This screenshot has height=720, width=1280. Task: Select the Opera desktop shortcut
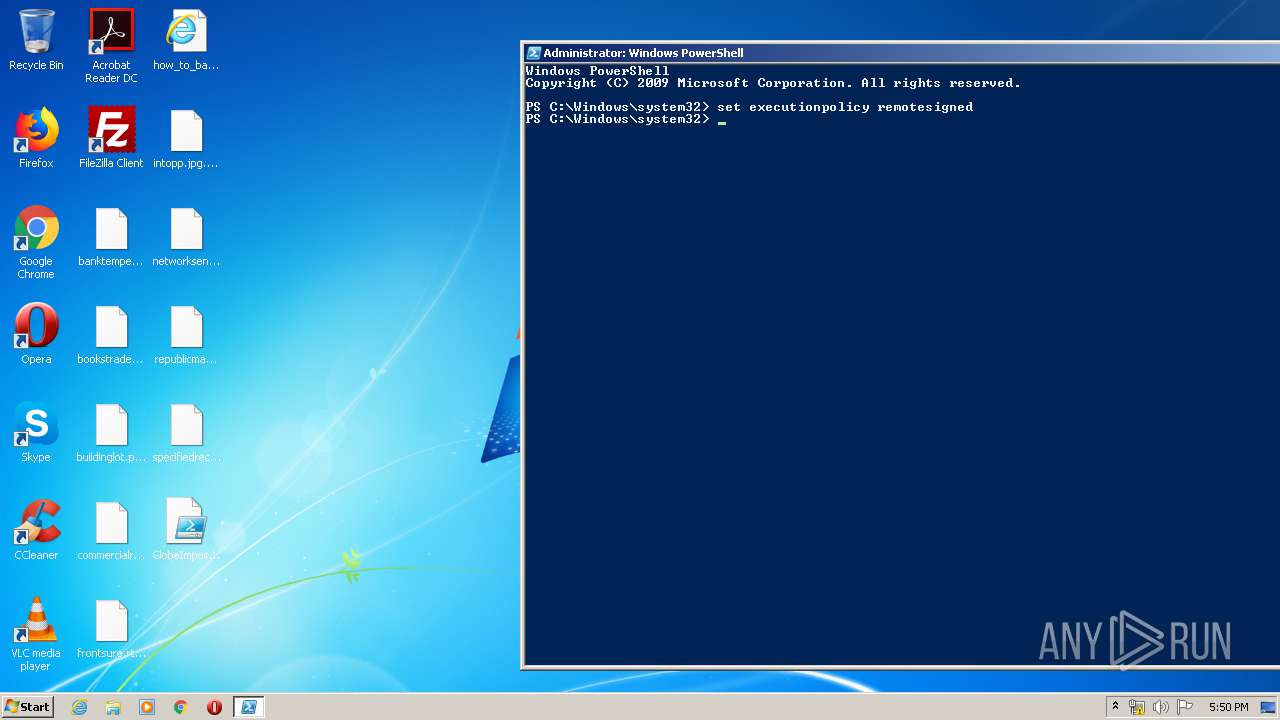click(36, 334)
